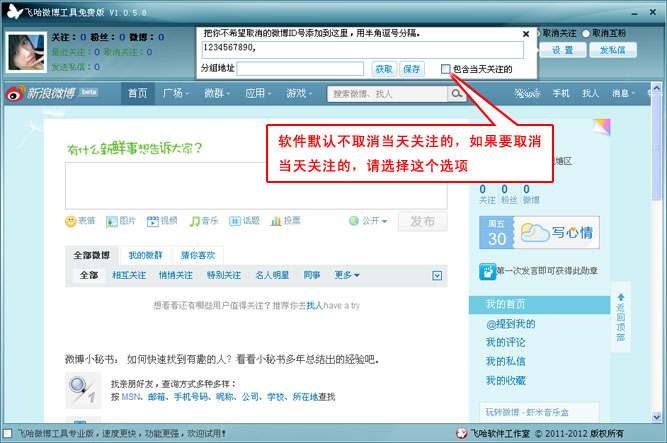Open @提到我的 in sidebar
Image resolution: width=667 pixels, height=443 pixels.
[x=511, y=324]
